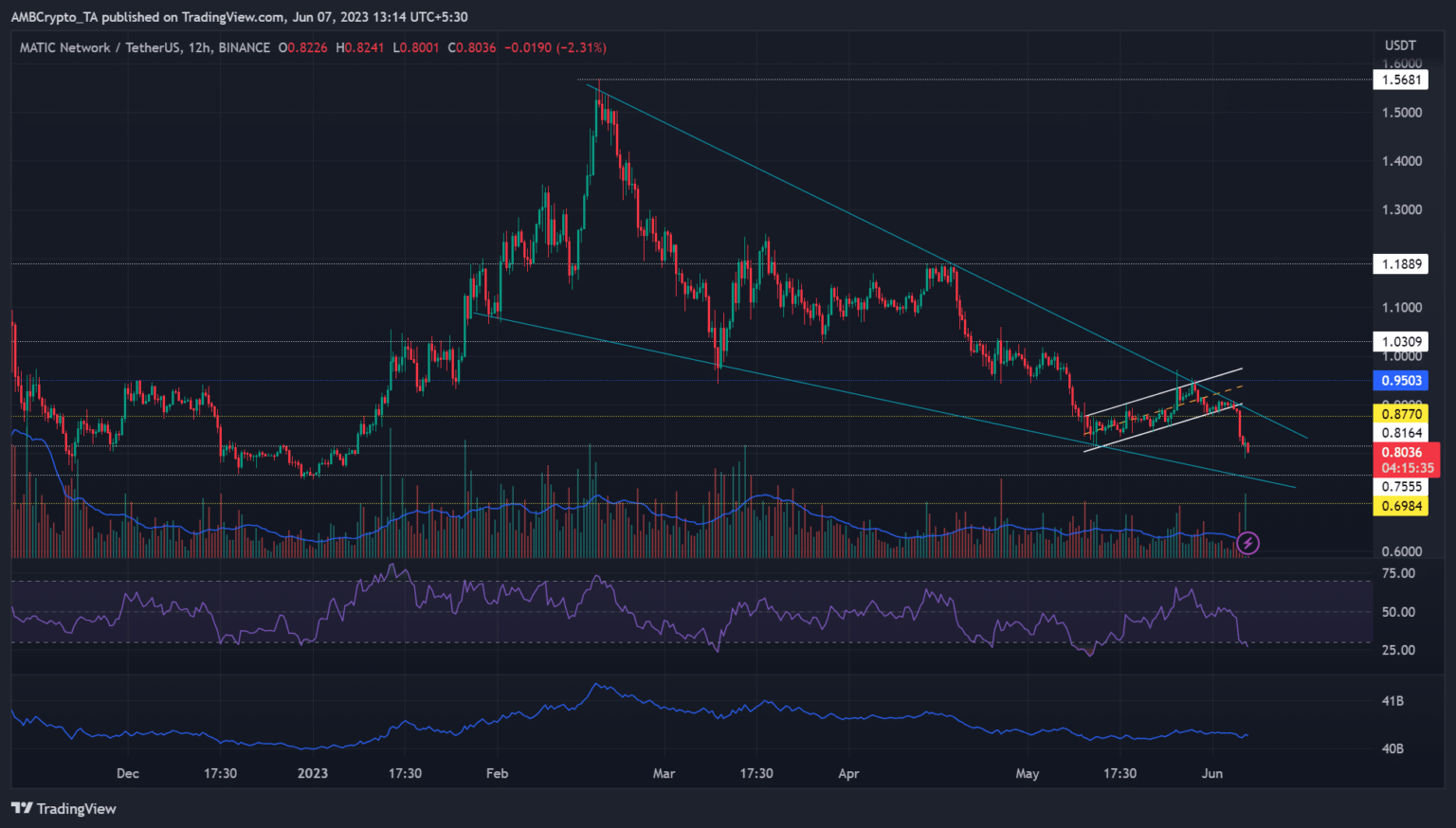Click the Jun label on time axis
The height and width of the screenshot is (828, 1456).
tap(1211, 773)
